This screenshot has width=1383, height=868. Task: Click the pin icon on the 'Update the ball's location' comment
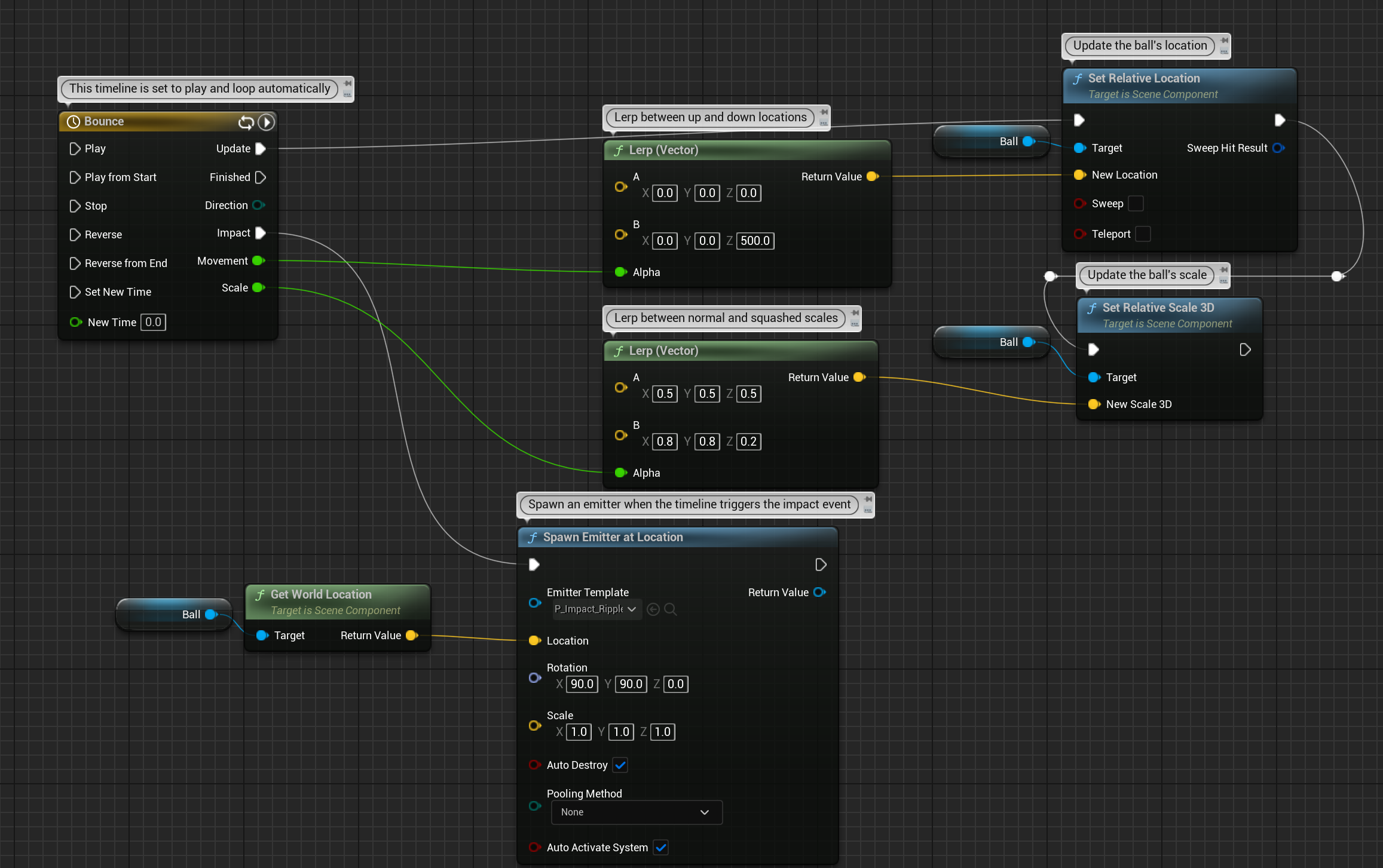(x=1224, y=41)
